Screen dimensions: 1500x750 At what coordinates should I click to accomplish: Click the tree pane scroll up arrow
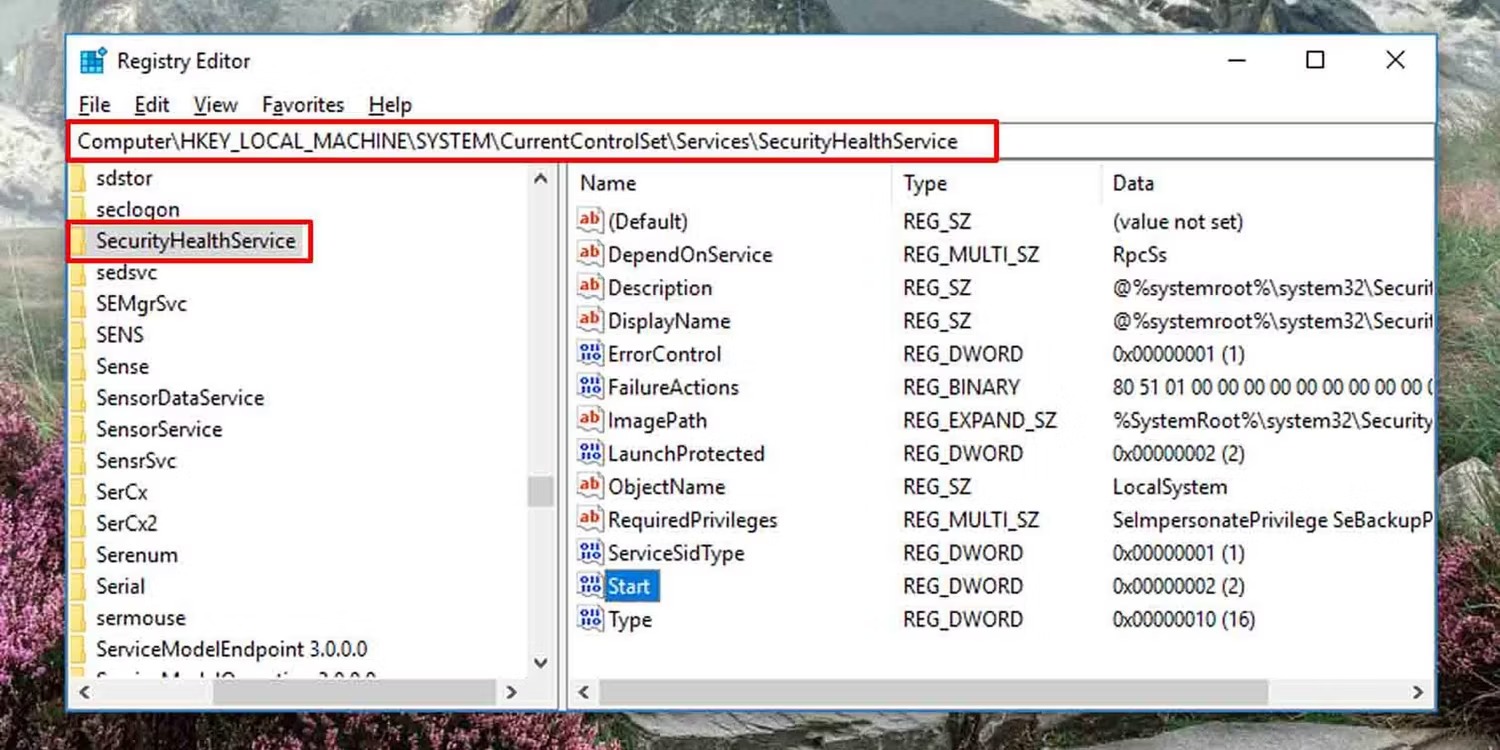[x=541, y=179]
